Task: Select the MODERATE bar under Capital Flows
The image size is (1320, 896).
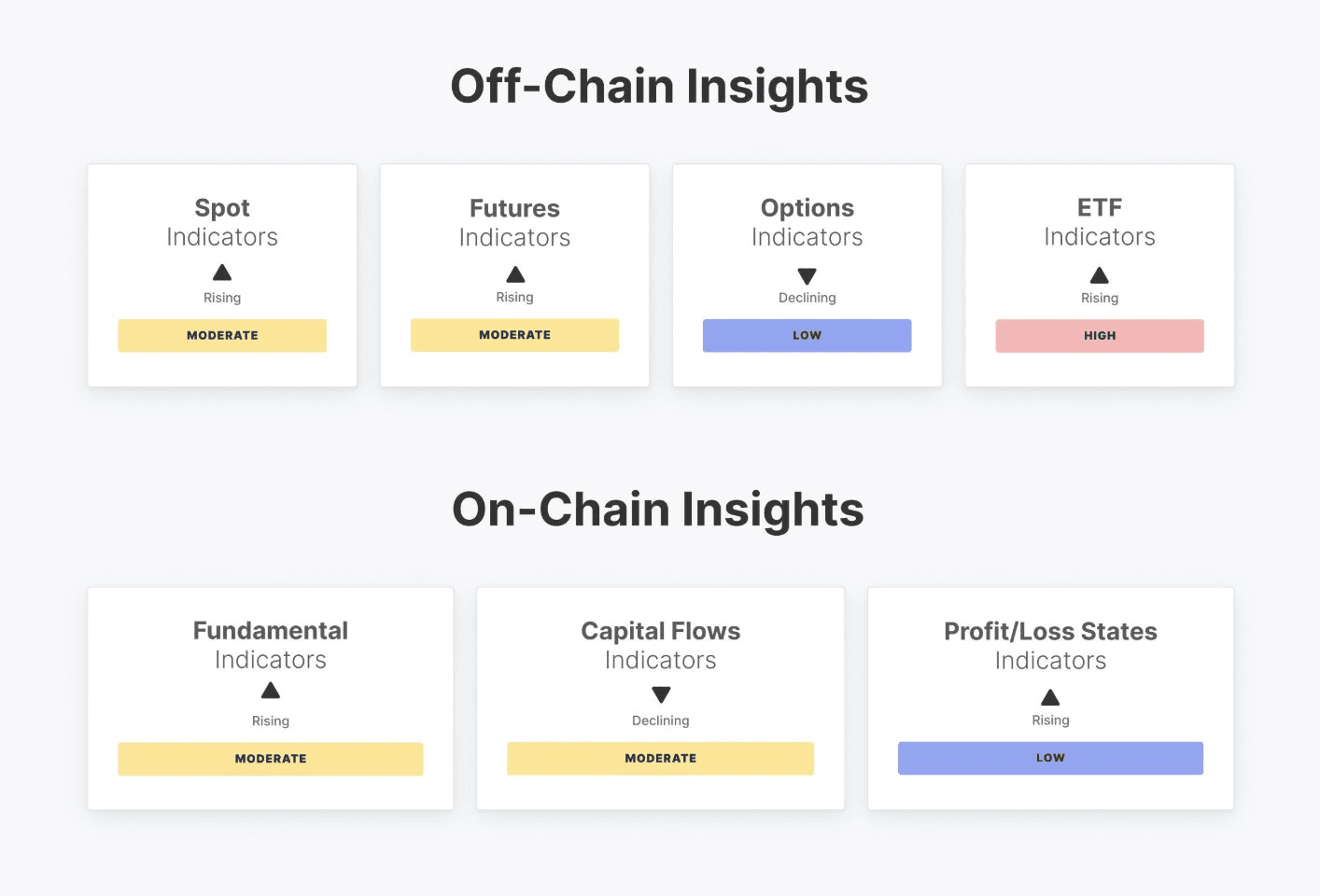Action: [x=661, y=759]
